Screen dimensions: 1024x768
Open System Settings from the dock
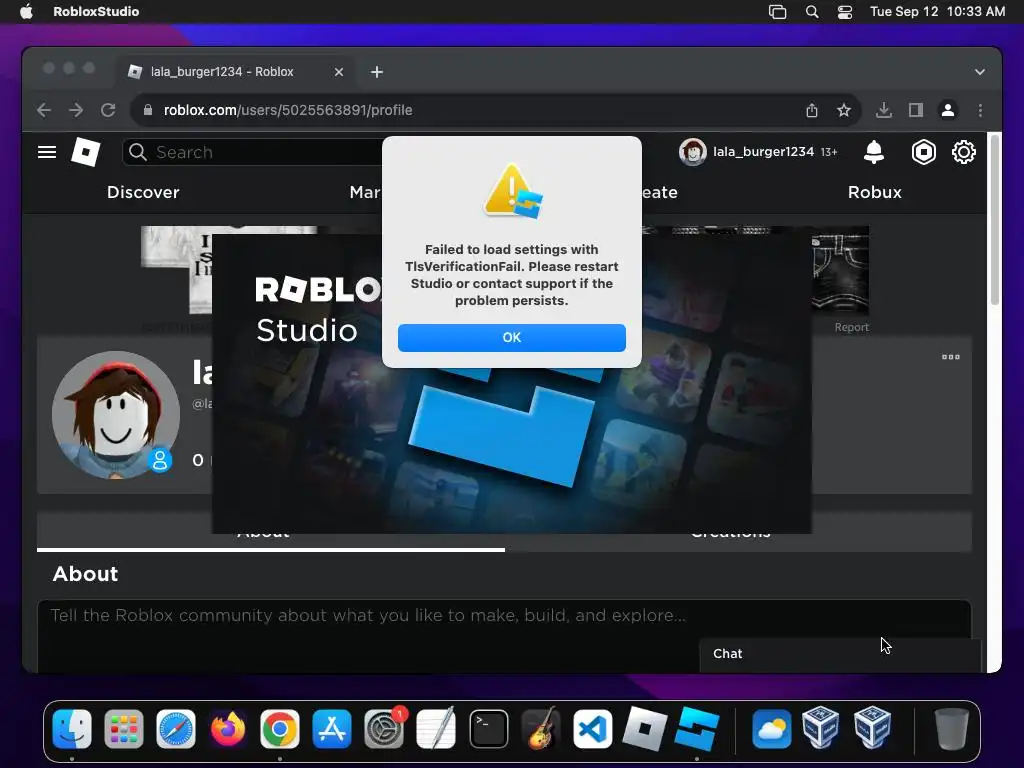(384, 729)
